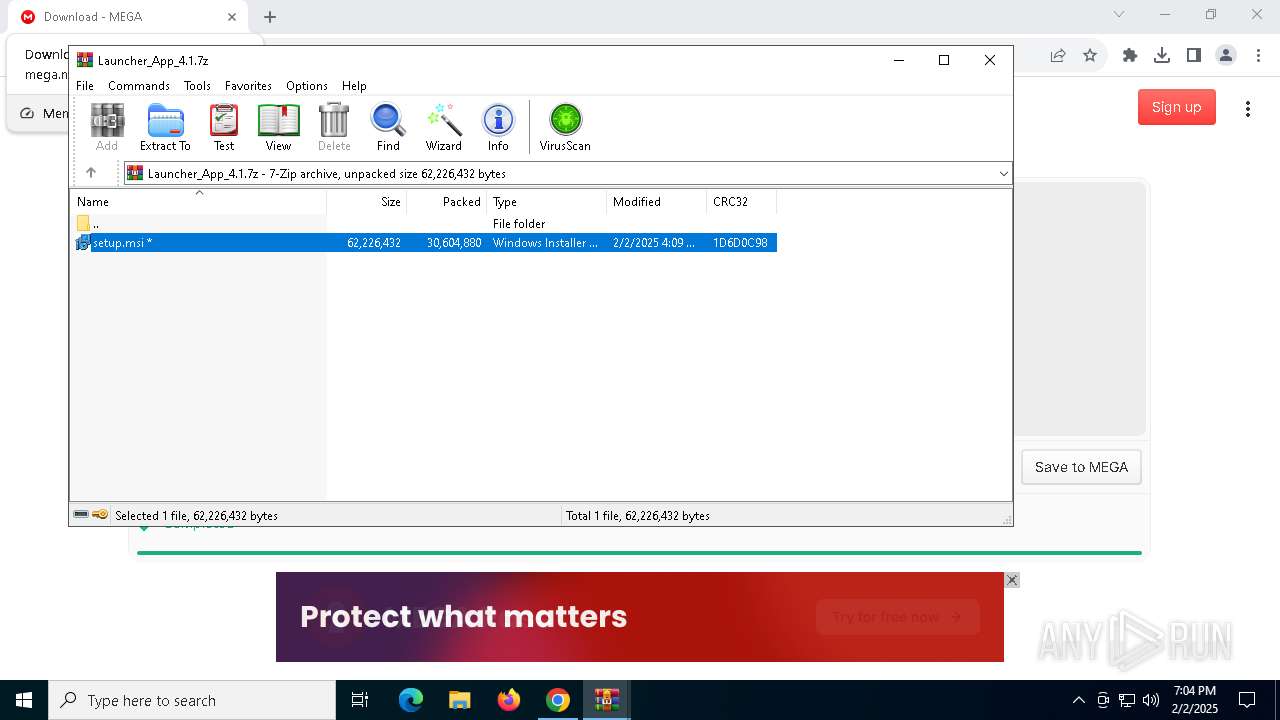Click 'Try for free now' in ad
The width and height of the screenshot is (1280, 720).
[897, 617]
